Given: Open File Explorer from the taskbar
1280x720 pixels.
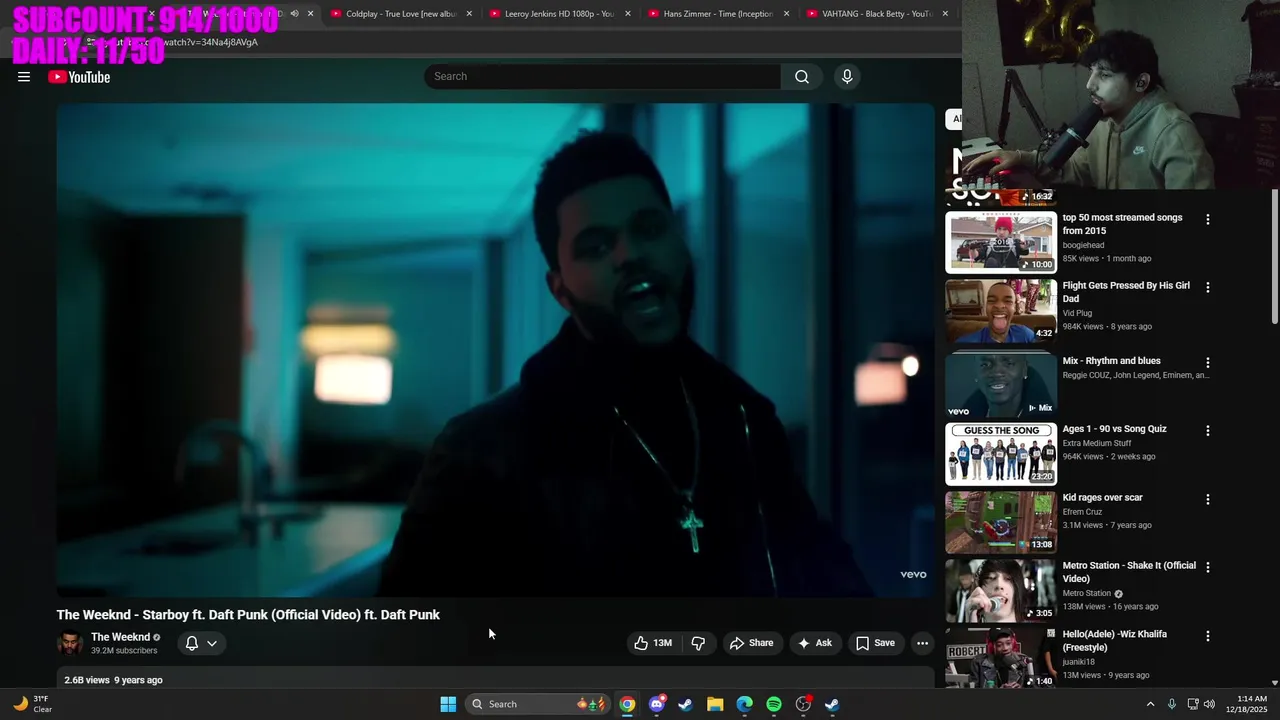Looking at the screenshot, I should [x=715, y=704].
